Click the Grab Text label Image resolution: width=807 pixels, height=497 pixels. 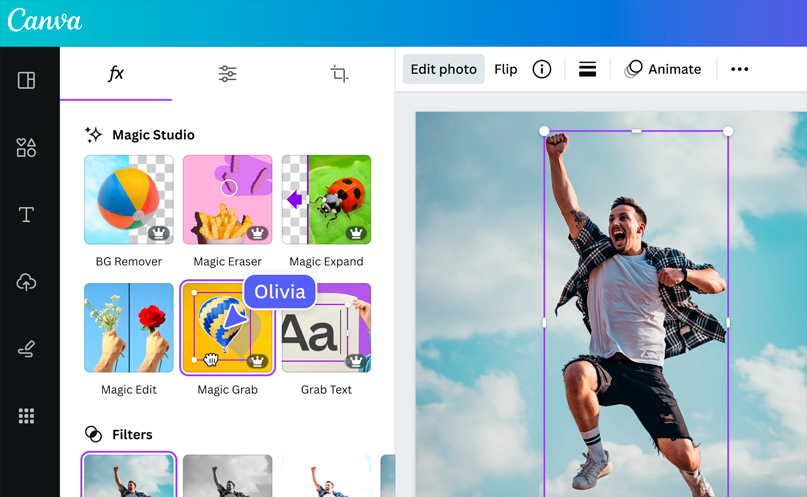pos(326,389)
